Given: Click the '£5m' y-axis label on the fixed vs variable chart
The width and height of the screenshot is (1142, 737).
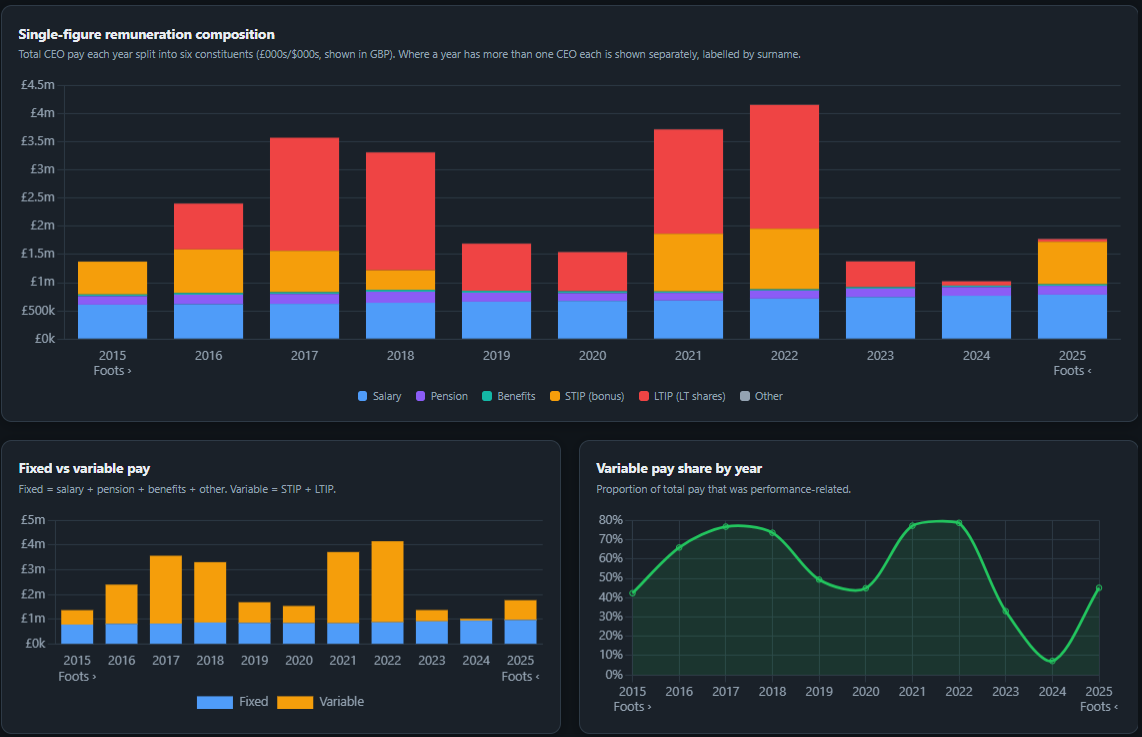Looking at the screenshot, I should 34,520.
